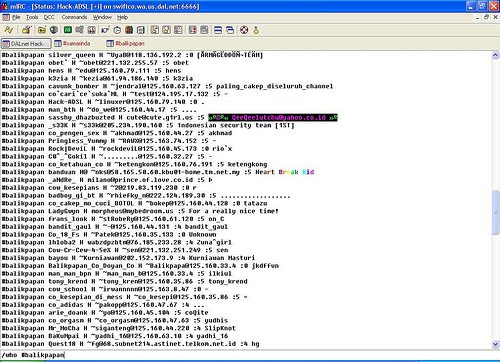Click the status window control-menu icon beside File
Screen dimensions: 500x362
pos(6,17)
